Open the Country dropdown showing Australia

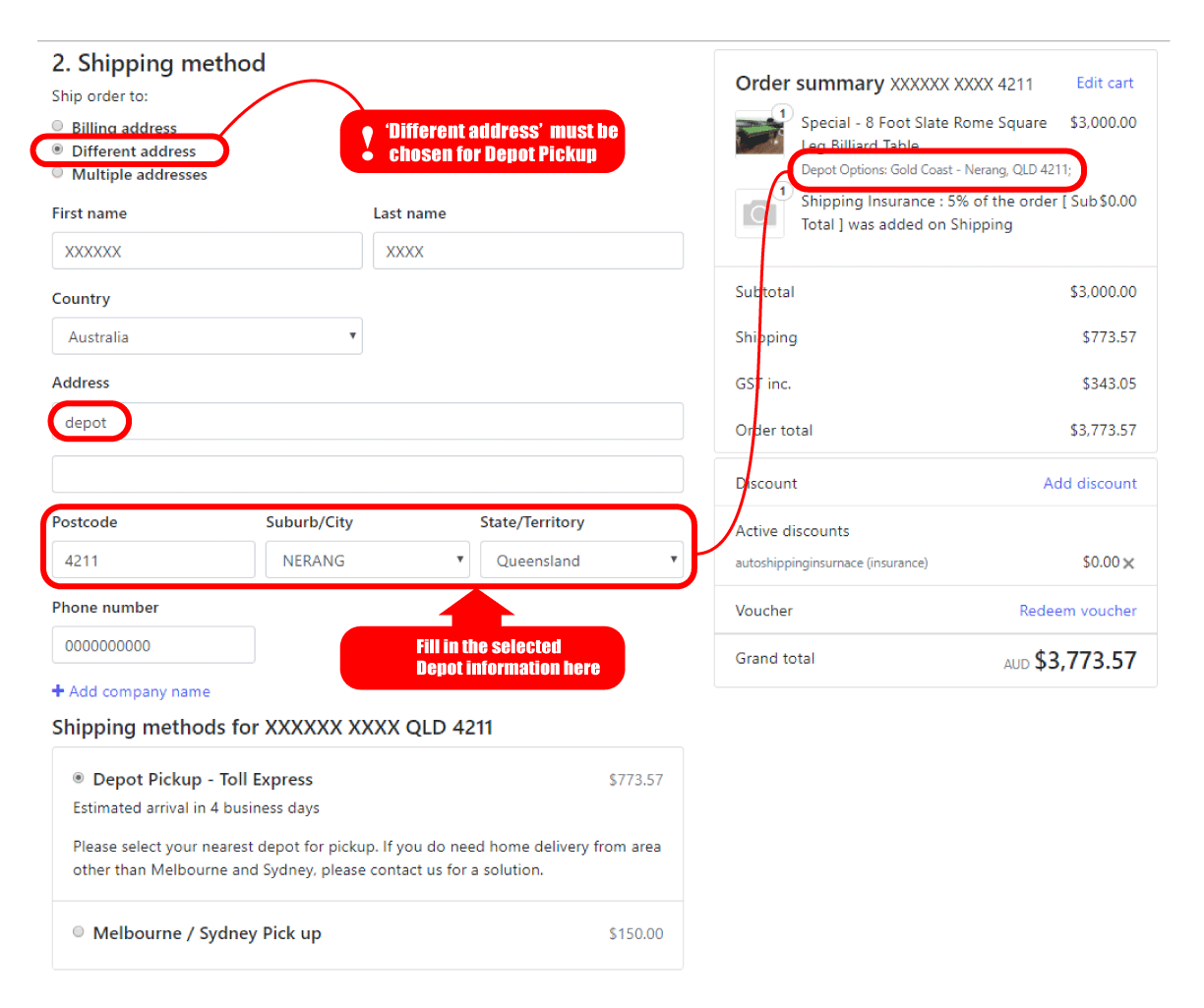(207, 336)
